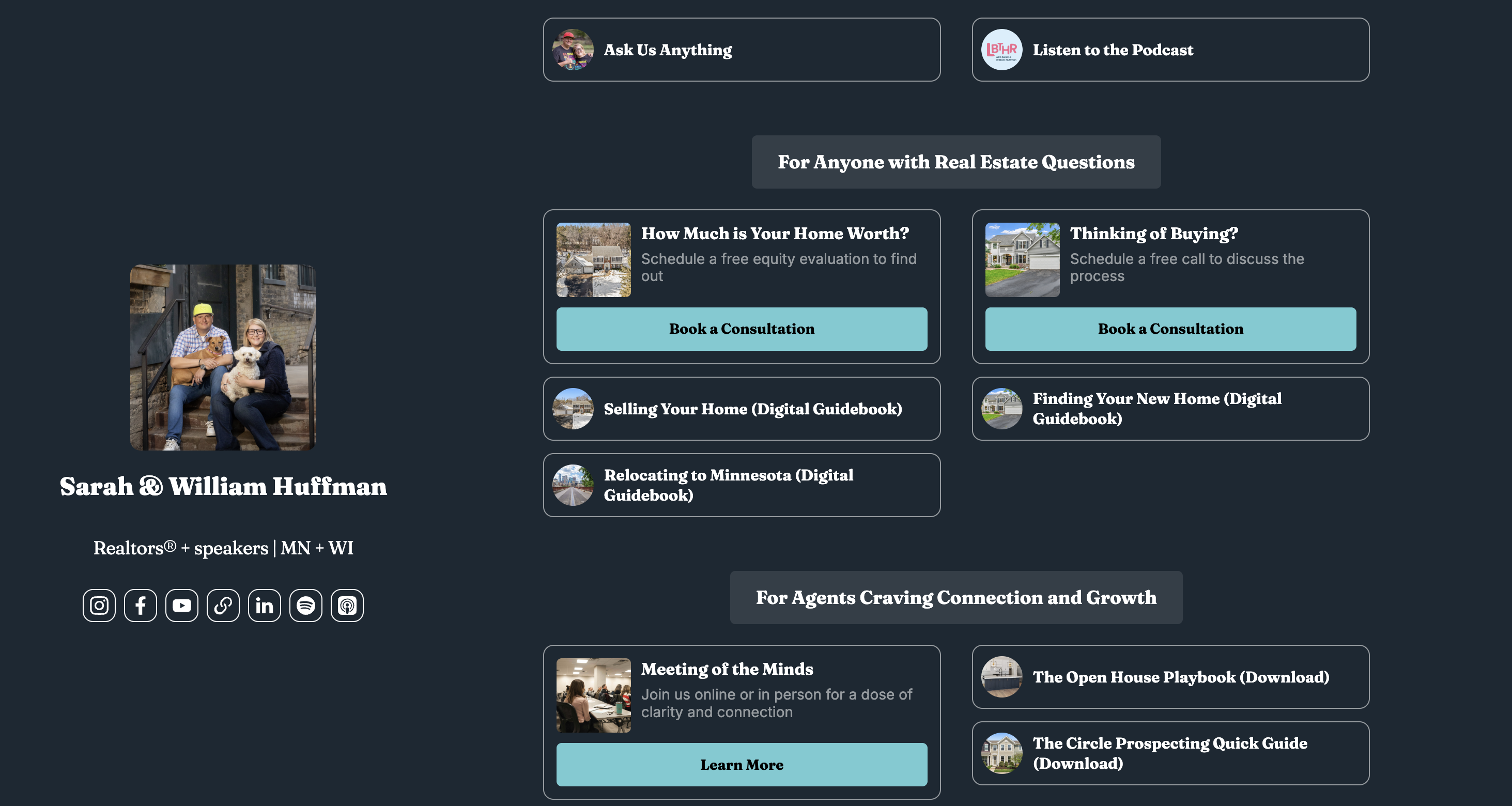Screen dimensions: 1512x806
Task: Click the Spotify icon
Action: [x=306, y=605]
